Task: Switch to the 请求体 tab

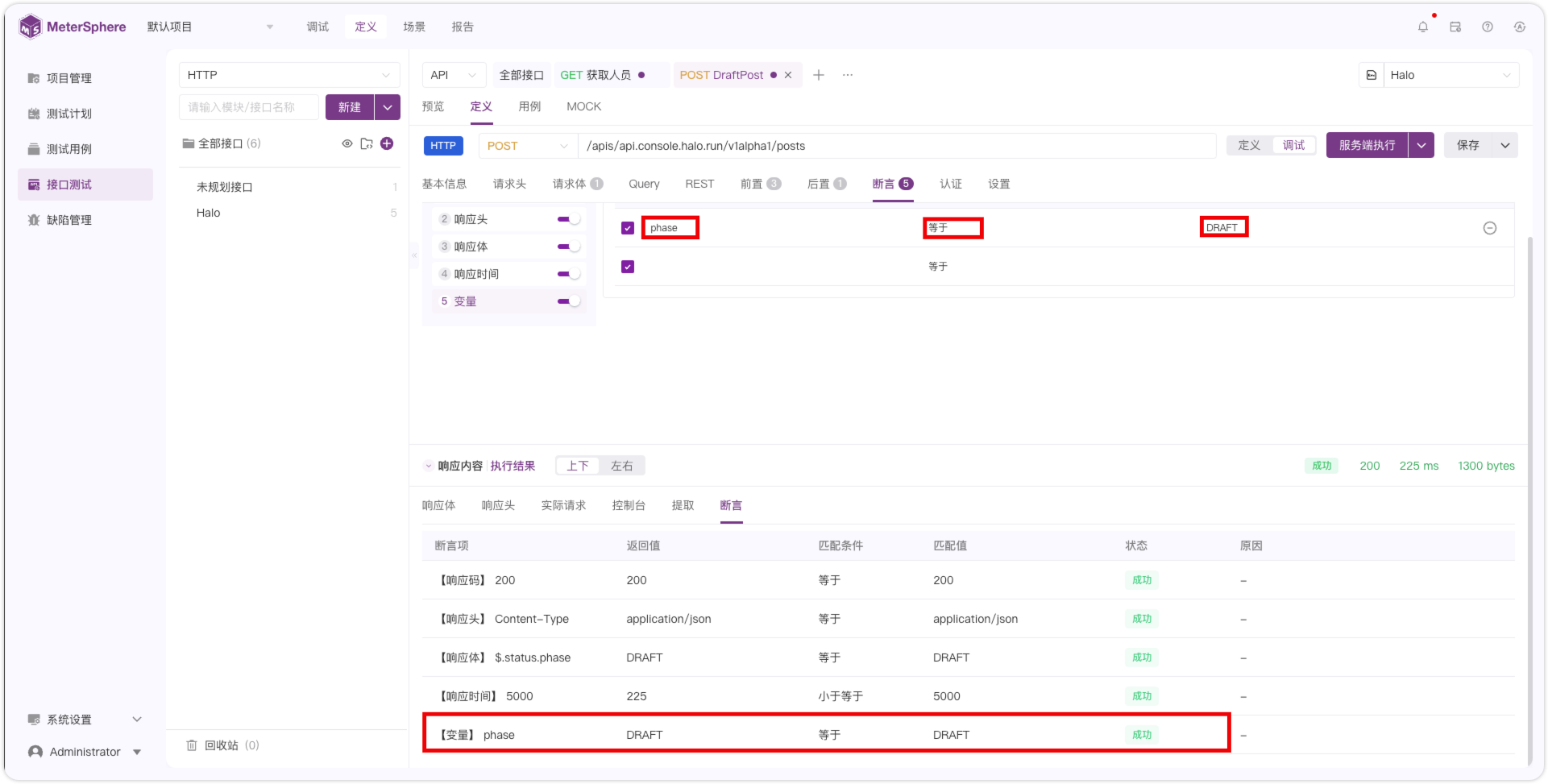Action: tap(577, 184)
